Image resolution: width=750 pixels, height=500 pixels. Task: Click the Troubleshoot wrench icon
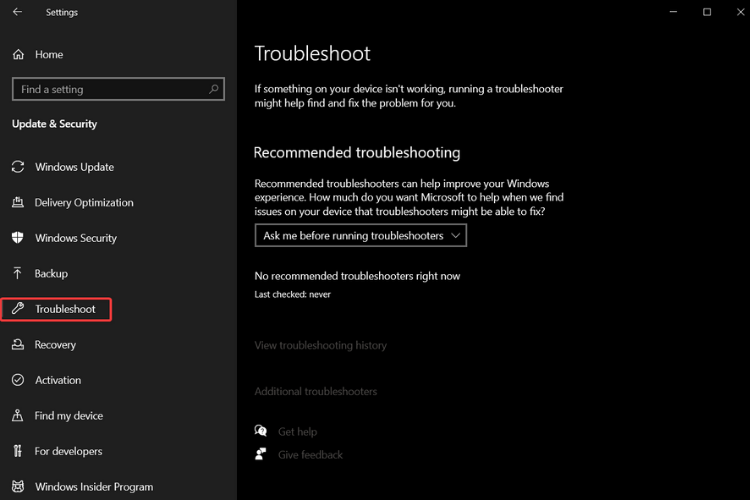pyautogui.click(x=18, y=309)
